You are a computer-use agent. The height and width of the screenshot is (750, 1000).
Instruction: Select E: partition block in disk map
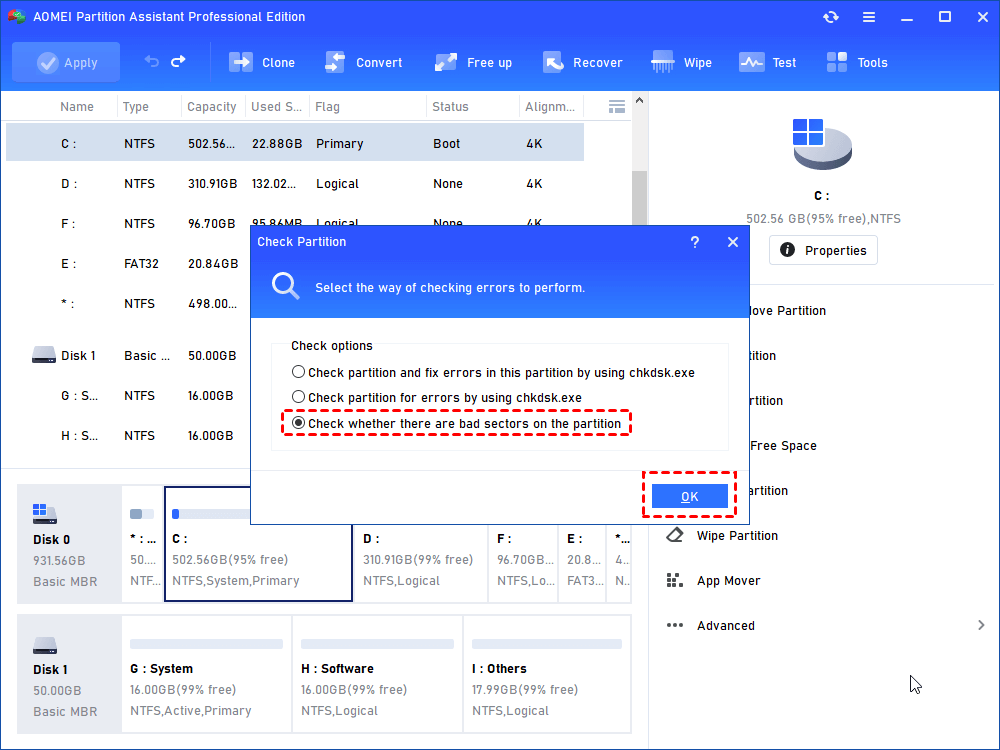click(x=583, y=562)
